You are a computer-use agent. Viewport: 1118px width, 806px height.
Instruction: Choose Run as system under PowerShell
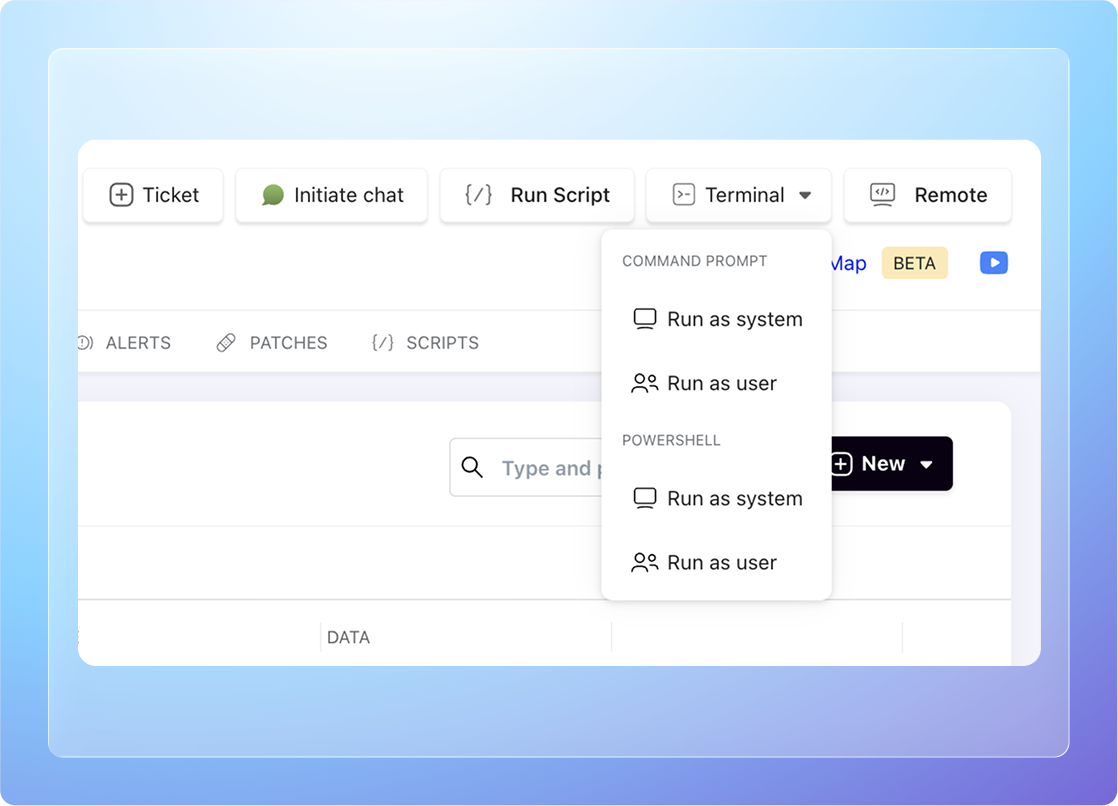734,499
